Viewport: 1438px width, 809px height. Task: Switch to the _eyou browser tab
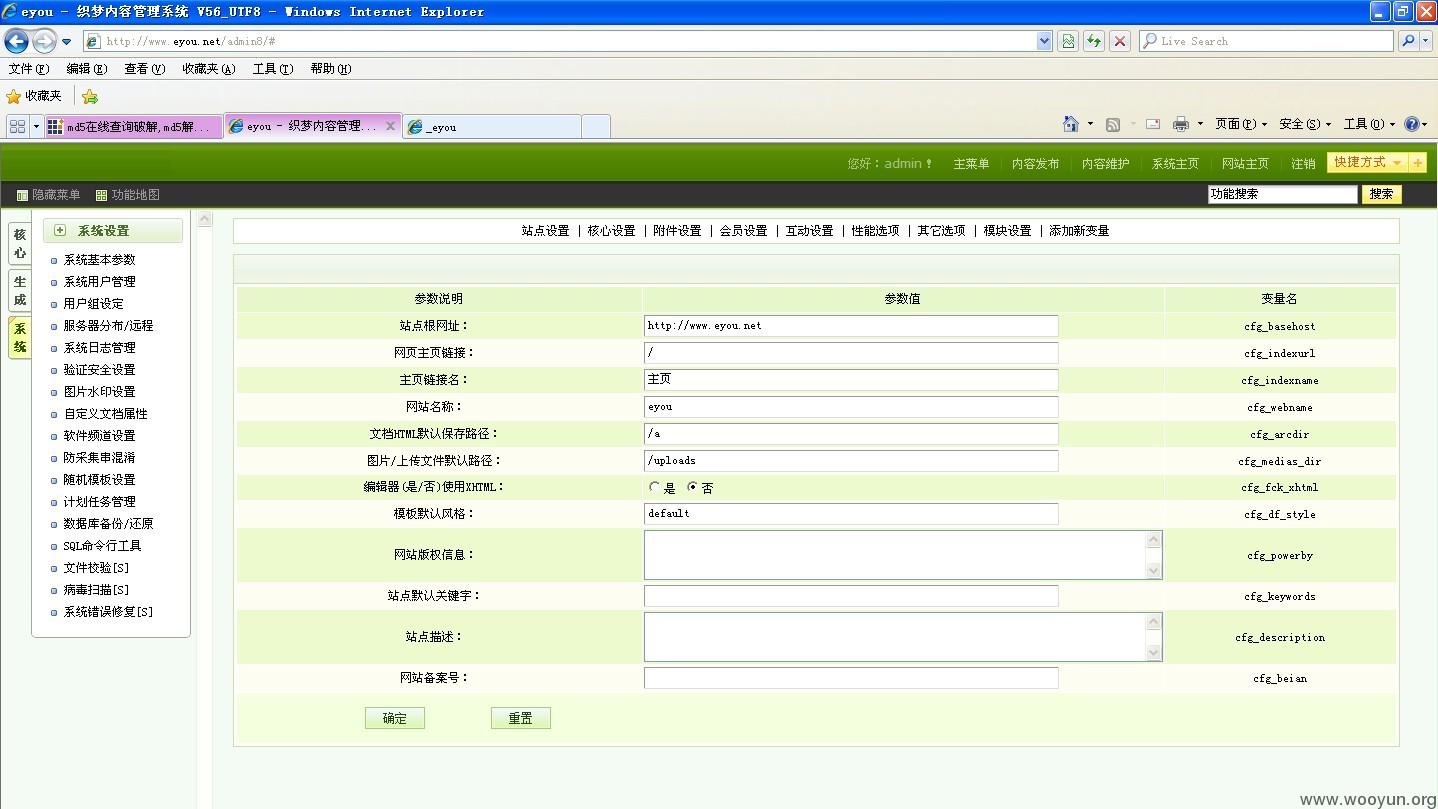click(x=491, y=127)
